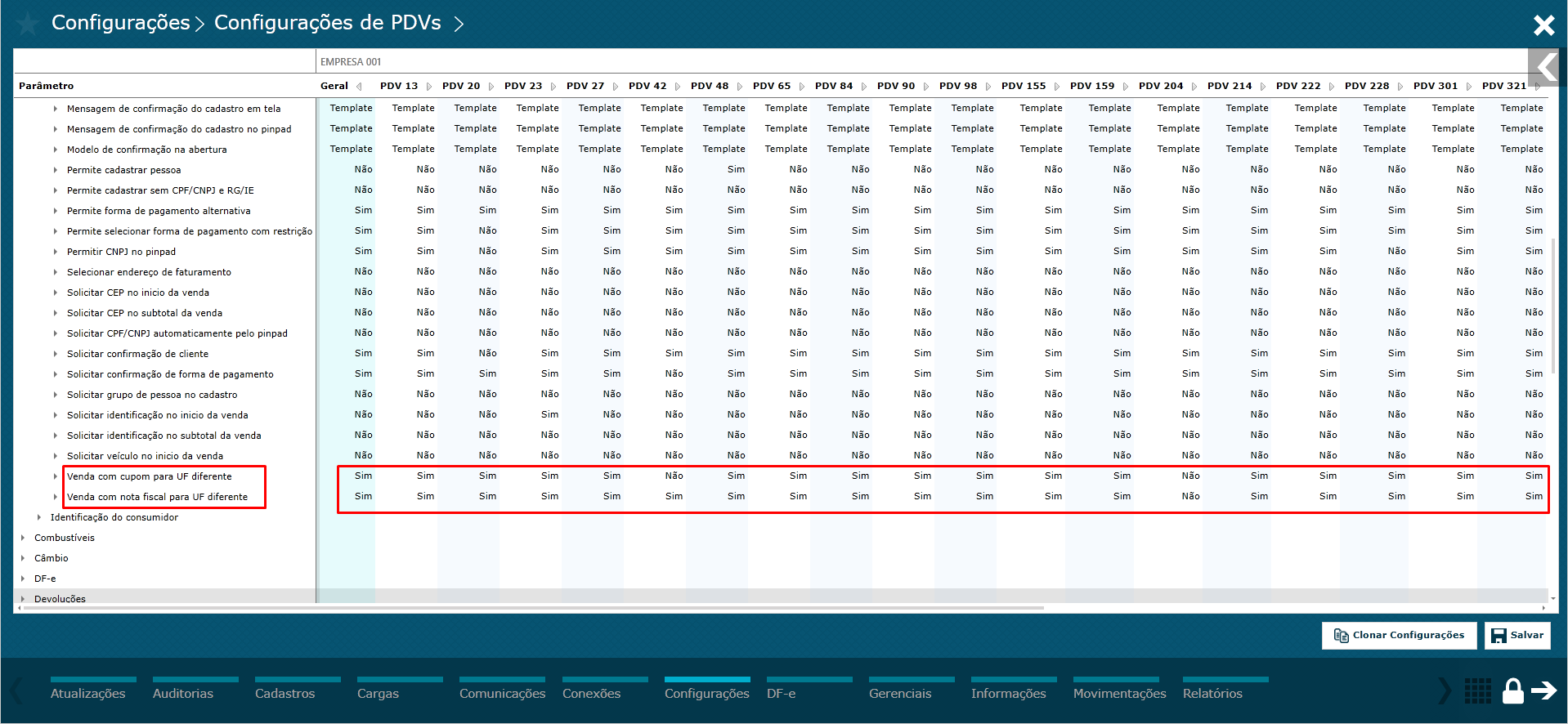This screenshot has height=724, width=1568.
Task: Open the Atualizações menu
Action: 88,693
